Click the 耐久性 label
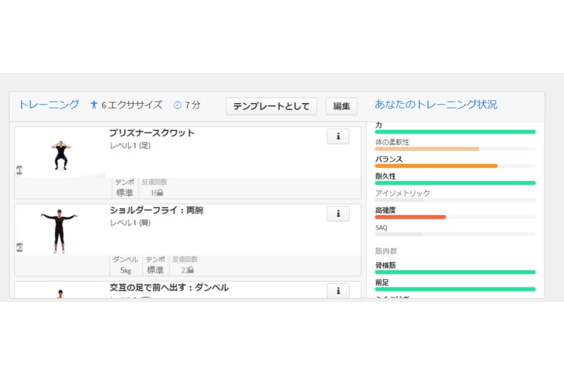This screenshot has height=376, width=564. click(385, 176)
